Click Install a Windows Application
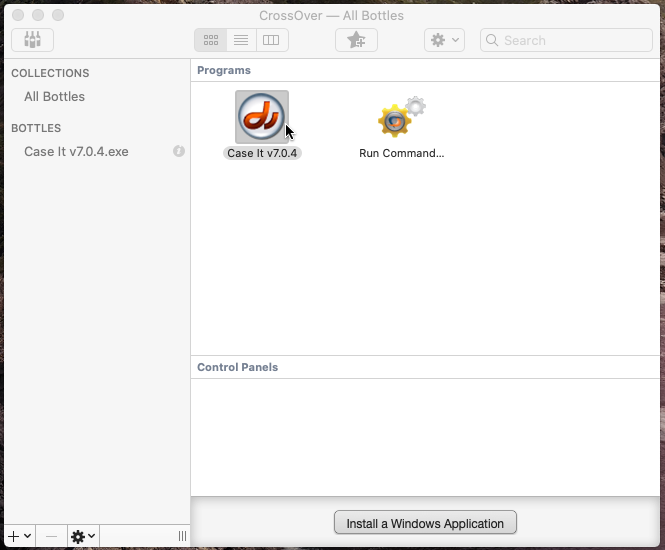The width and height of the screenshot is (665, 550). tap(425, 523)
